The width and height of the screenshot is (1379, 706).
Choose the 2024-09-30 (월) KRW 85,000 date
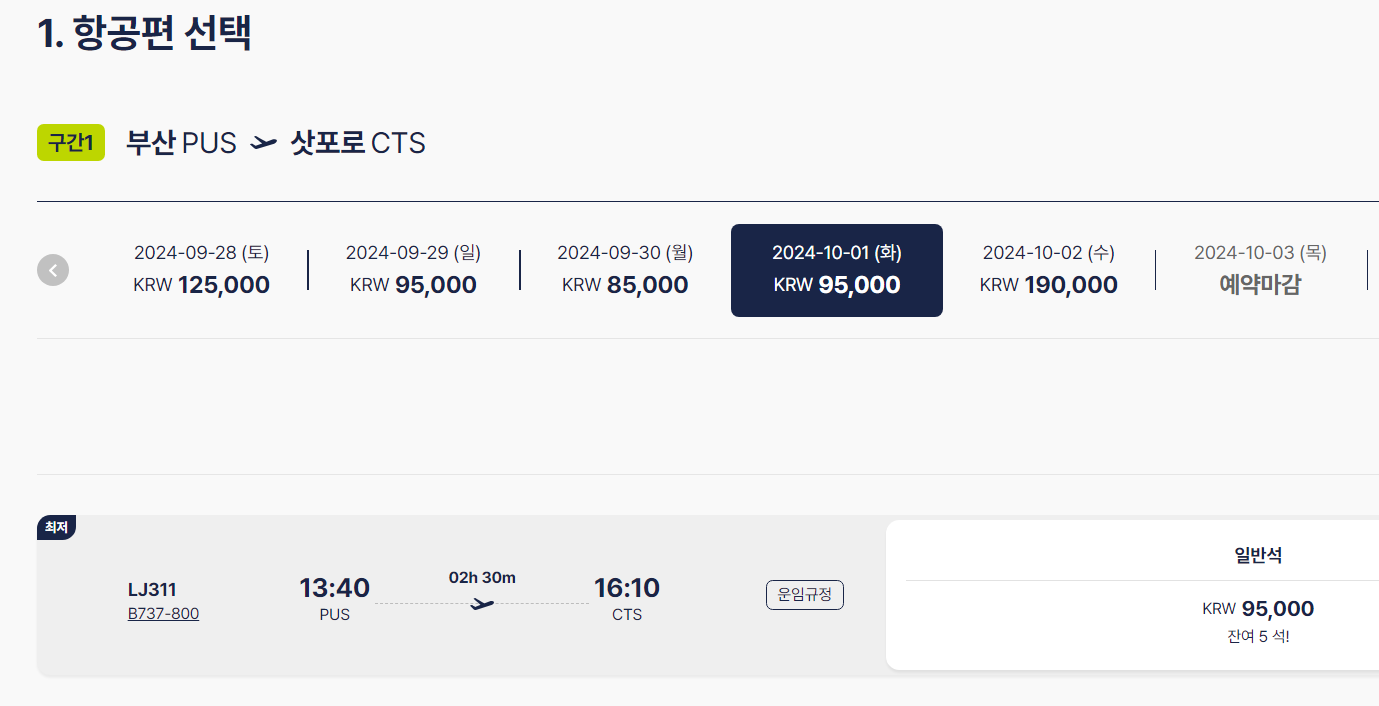[x=625, y=270]
